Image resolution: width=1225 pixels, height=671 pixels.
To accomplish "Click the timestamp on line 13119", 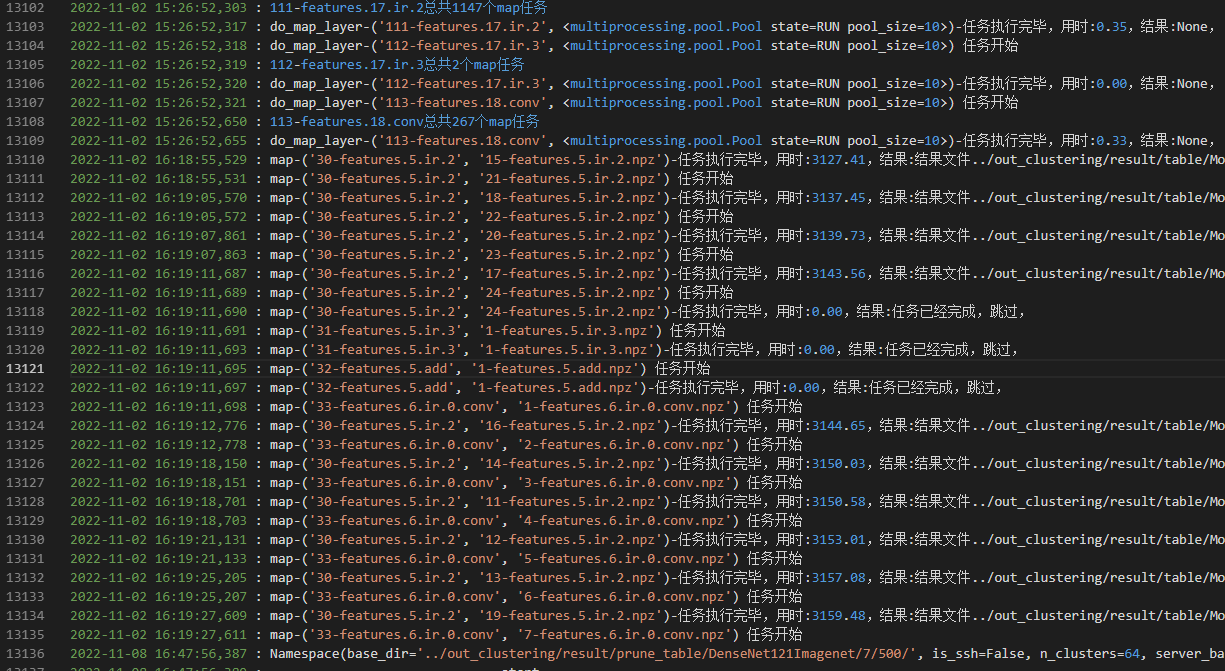I will click(x=158, y=331).
